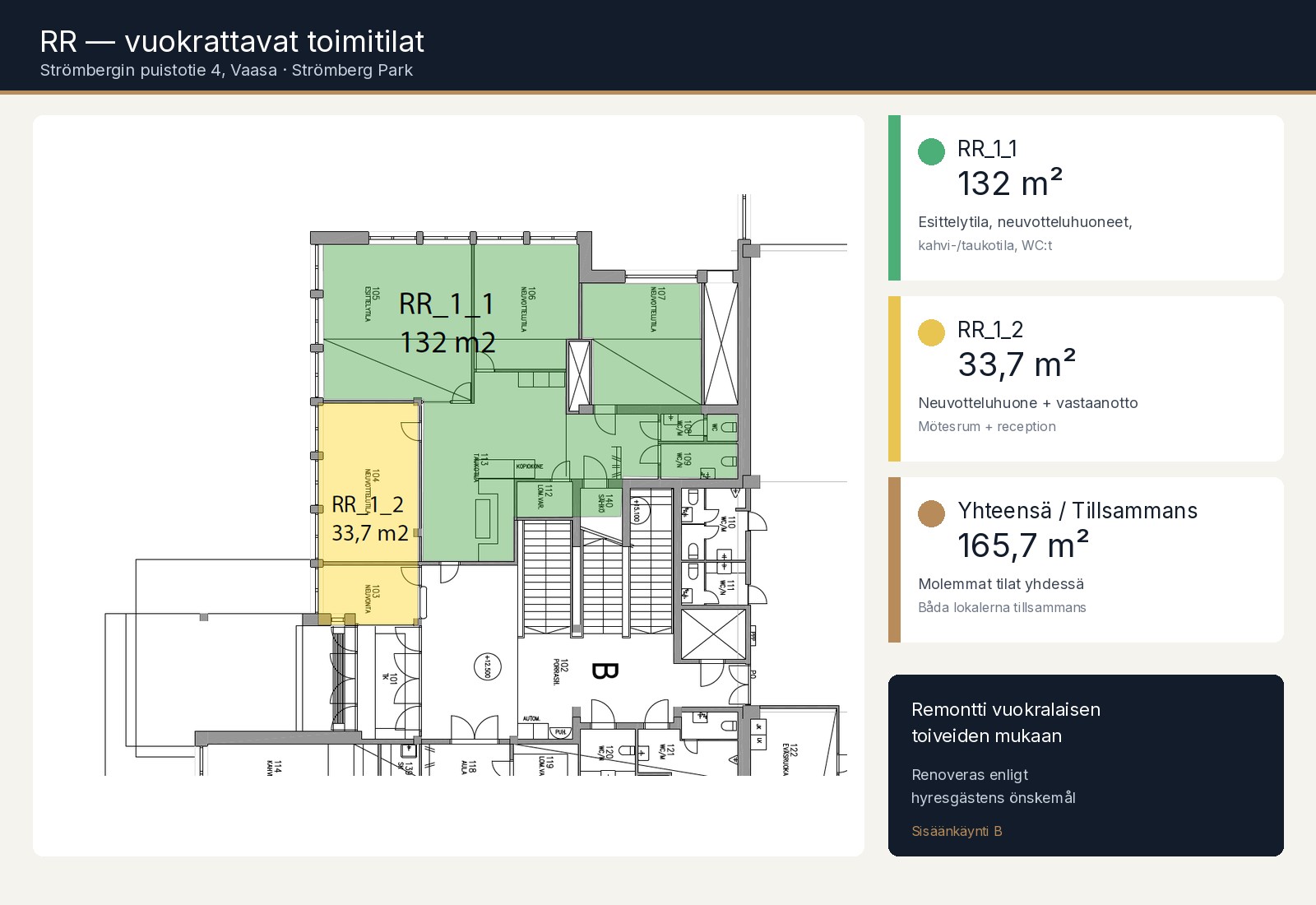Click 'Esittelytila, neuvotteluhuoneet,' description

tap(1025, 222)
